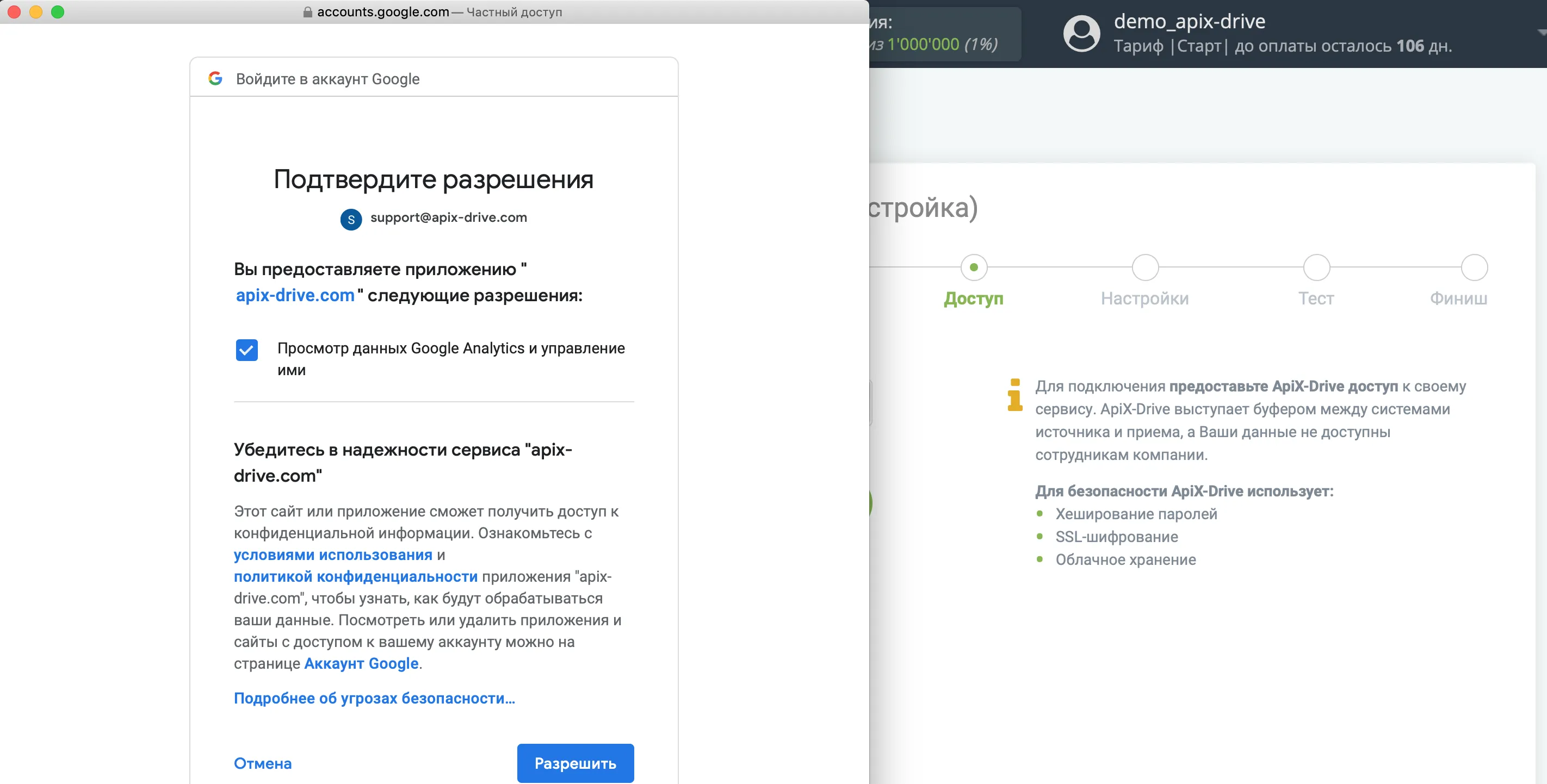Click the user profile icon beside demo_apix-drive

[1081, 33]
